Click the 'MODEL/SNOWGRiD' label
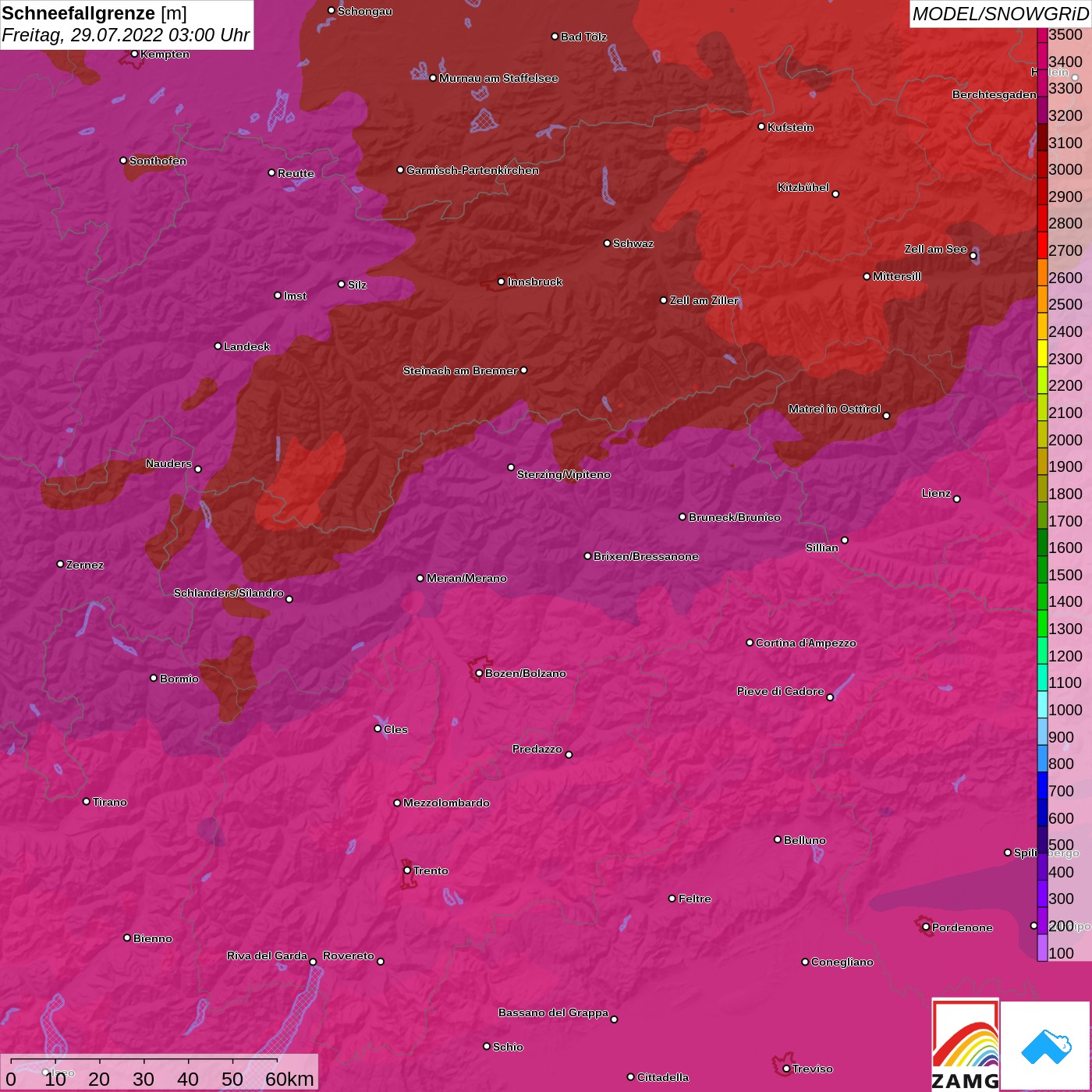 click(999, 14)
